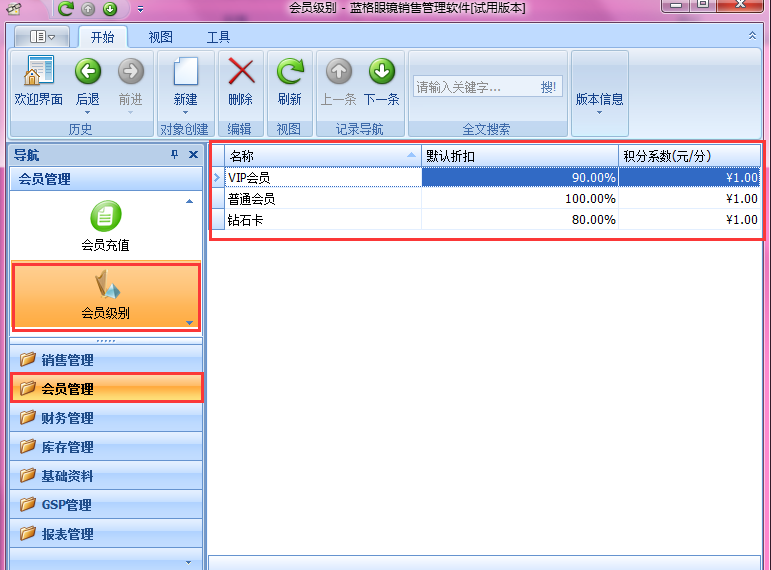Click the 90.00% discount cell
Viewport: 771px width, 570px height.
pyautogui.click(x=520, y=177)
